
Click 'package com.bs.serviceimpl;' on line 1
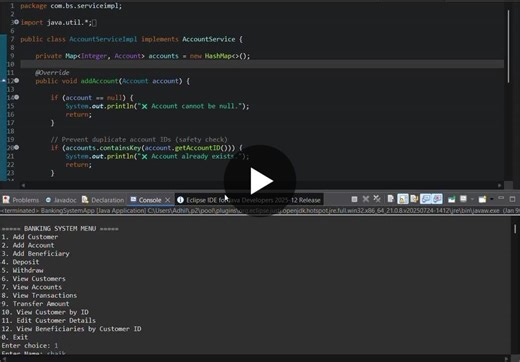point(71,6)
